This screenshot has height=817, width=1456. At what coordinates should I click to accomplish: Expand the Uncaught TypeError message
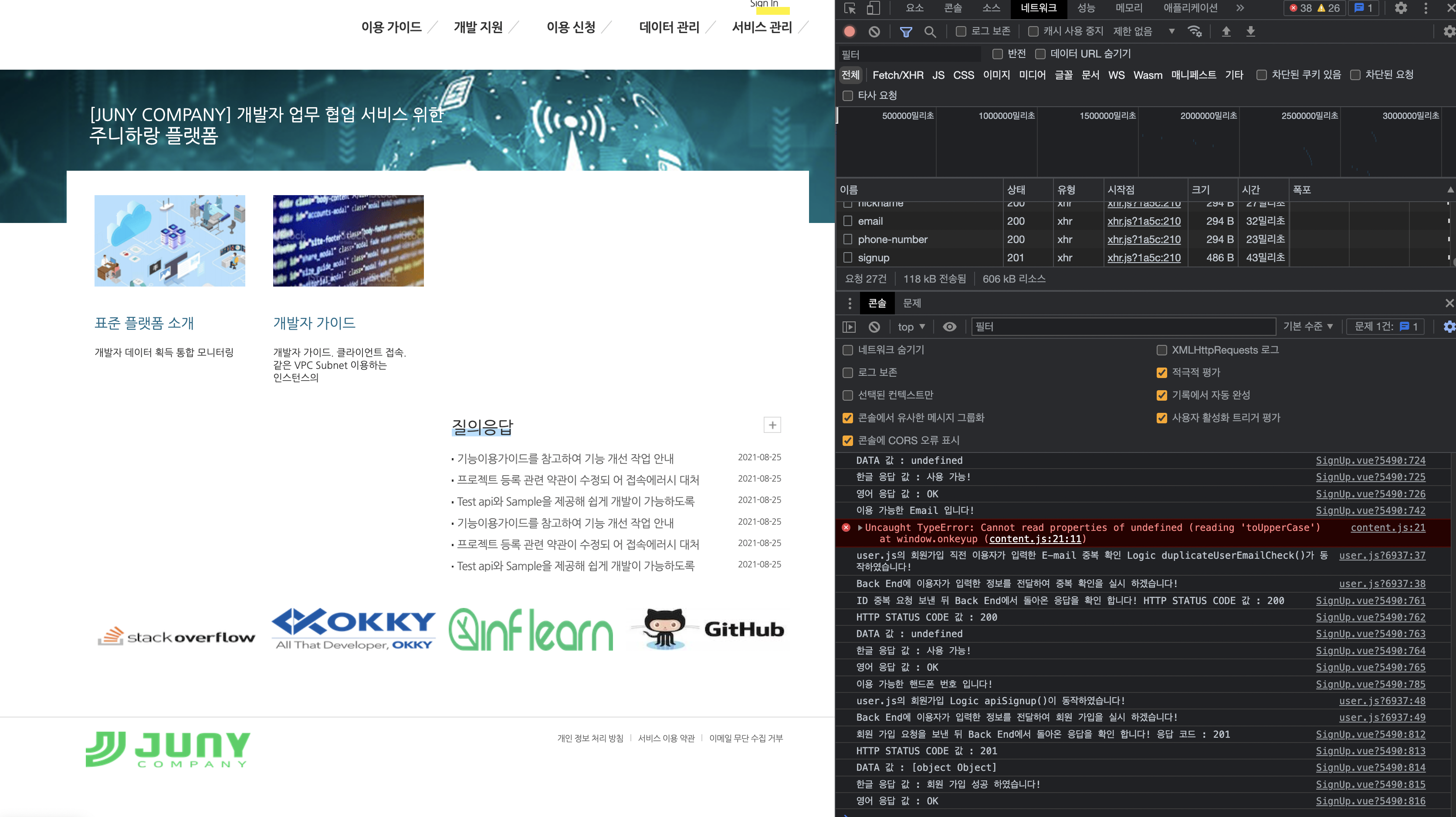point(860,528)
